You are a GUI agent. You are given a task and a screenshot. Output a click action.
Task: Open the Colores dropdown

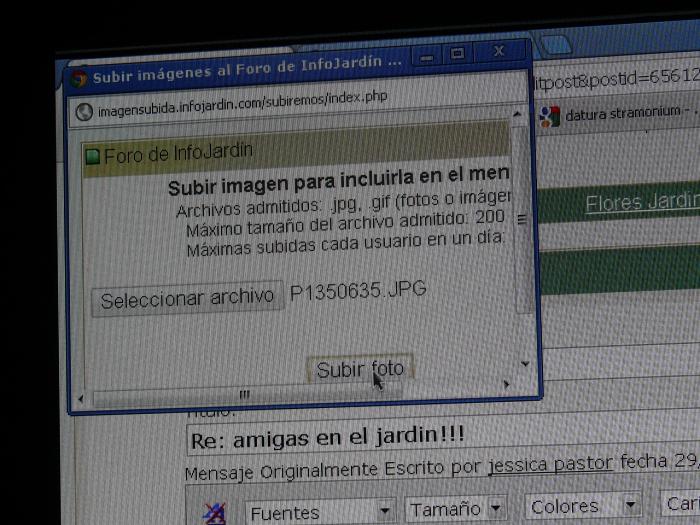(583, 506)
